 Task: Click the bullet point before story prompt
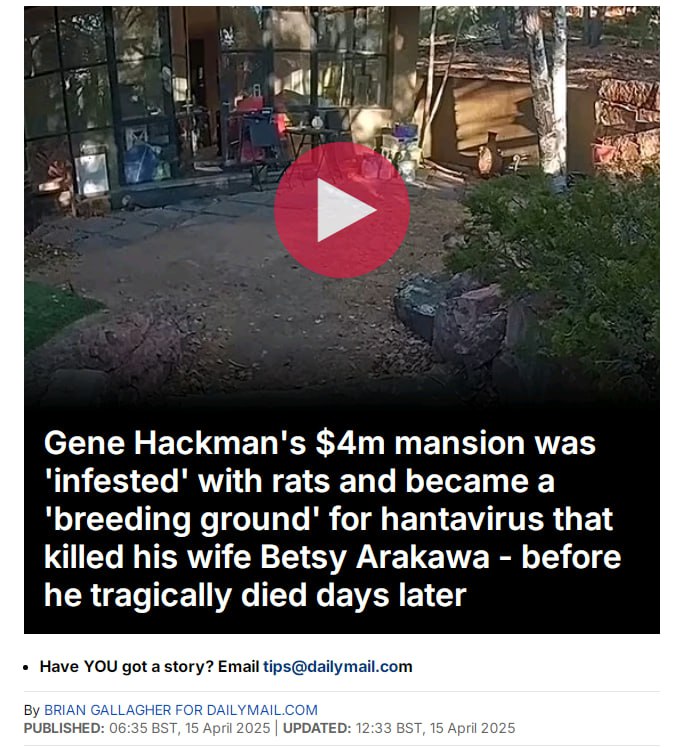click(x=26, y=667)
